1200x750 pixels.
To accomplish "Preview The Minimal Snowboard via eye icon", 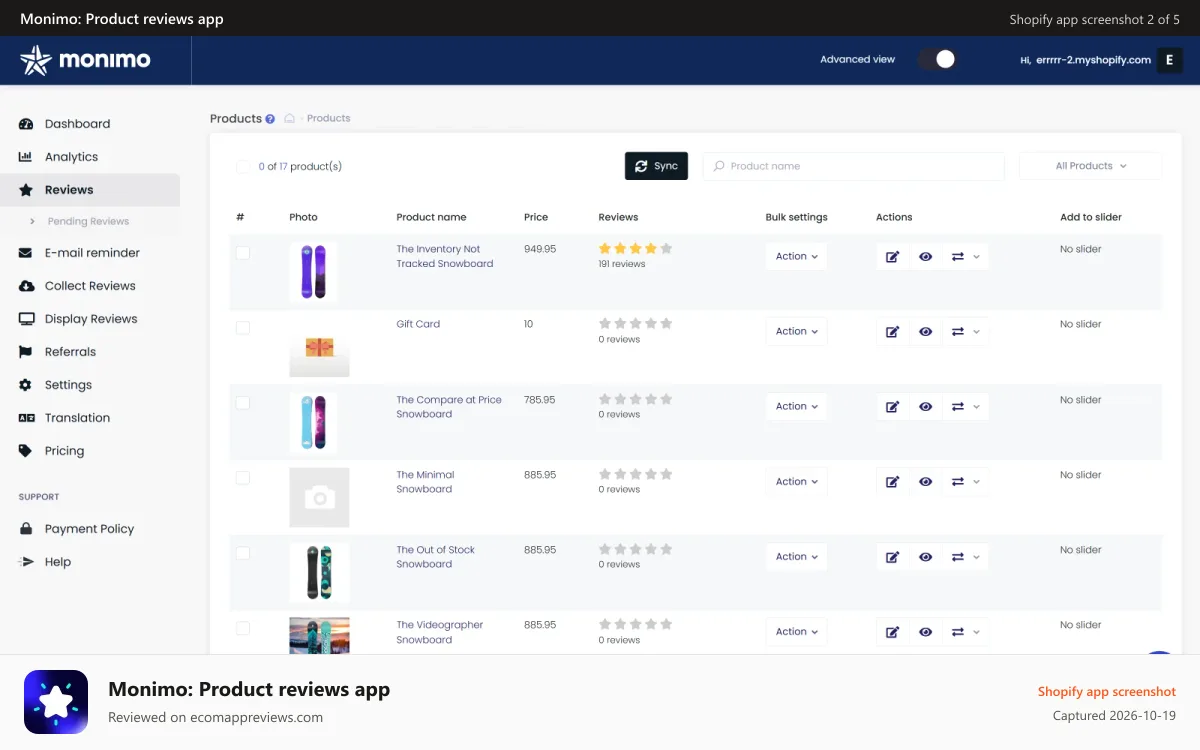I will point(926,482).
